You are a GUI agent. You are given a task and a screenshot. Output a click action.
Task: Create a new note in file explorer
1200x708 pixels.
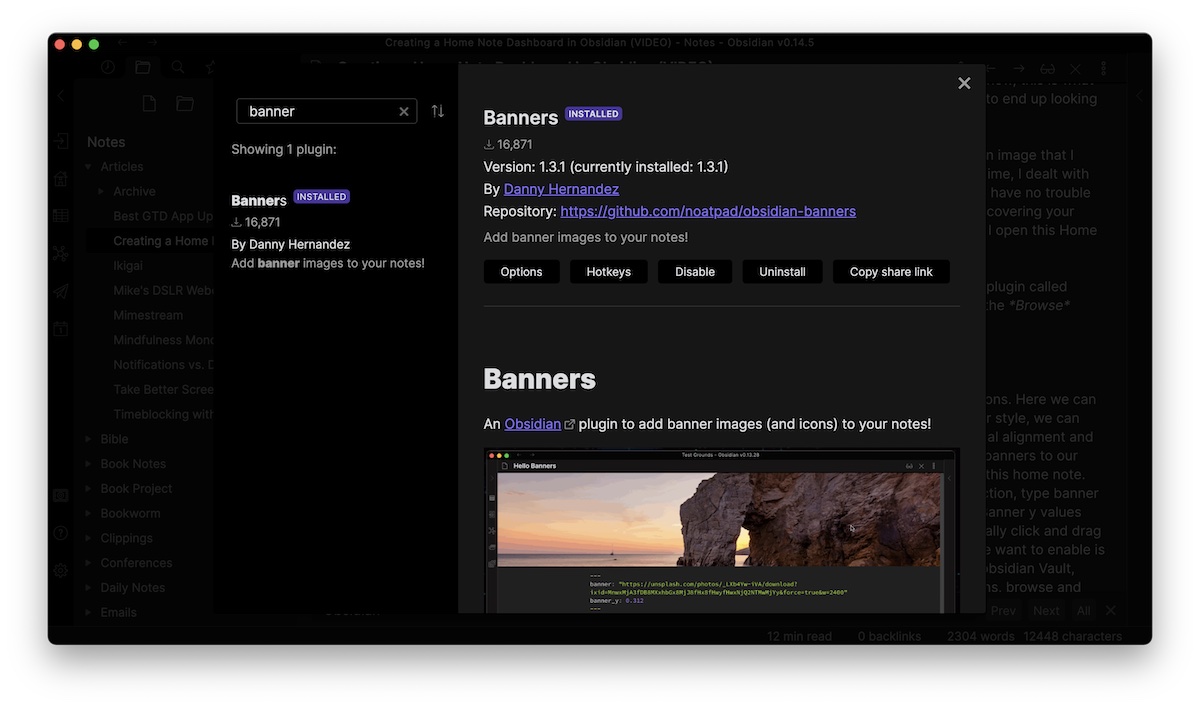[x=149, y=104]
